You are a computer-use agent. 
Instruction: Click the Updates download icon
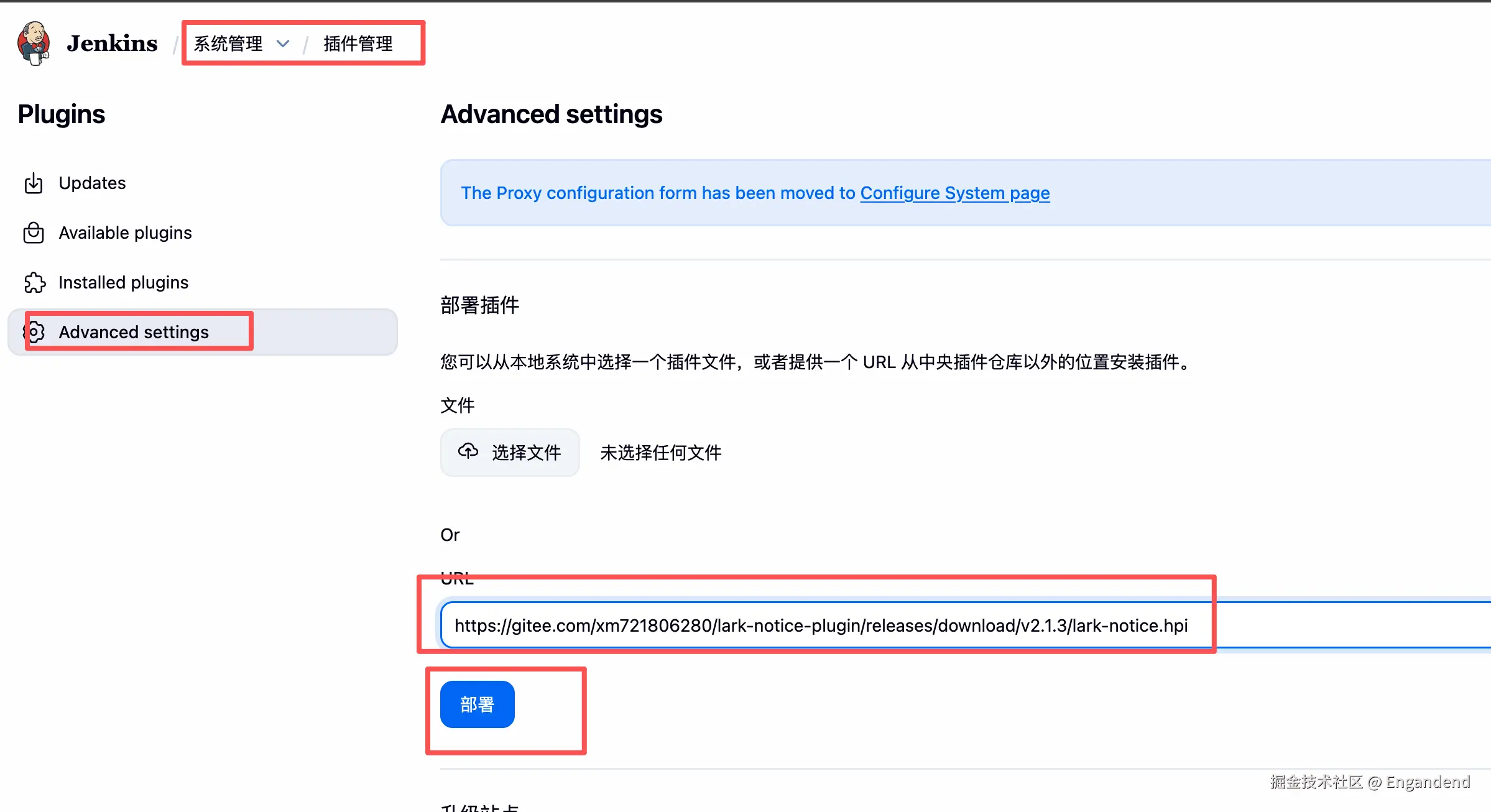click(x=34, y=183)
